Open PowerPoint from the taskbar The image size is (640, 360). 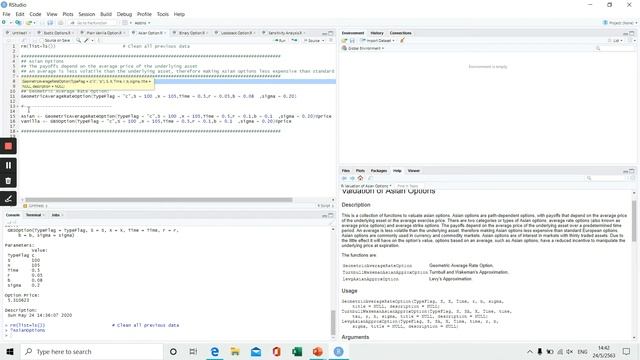tap(318, 351)
